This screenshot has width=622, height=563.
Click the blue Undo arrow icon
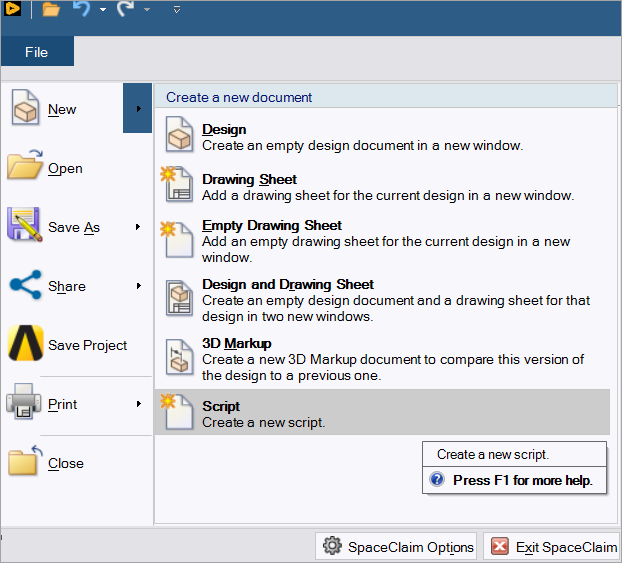click(x=82, y=10)
